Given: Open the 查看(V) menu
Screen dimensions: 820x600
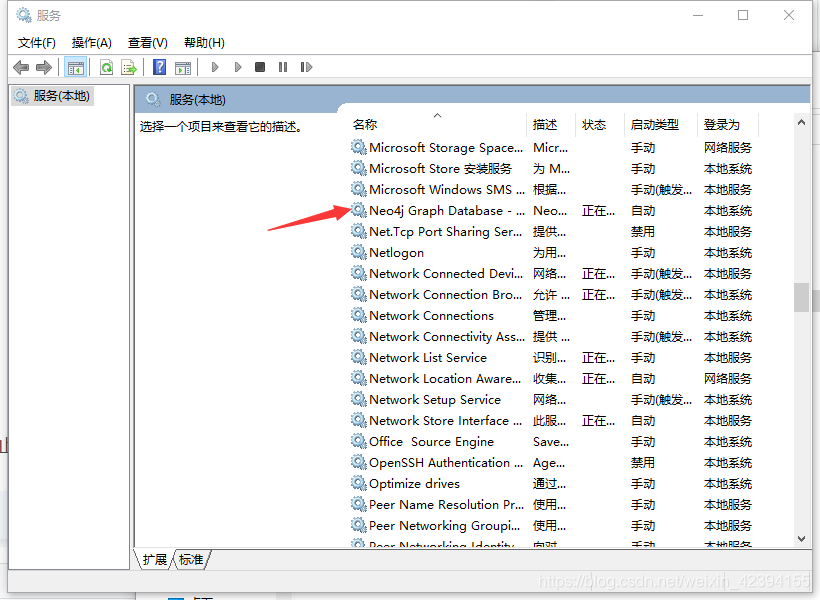Looking at the screenshot, I should [x=147, y=43].
